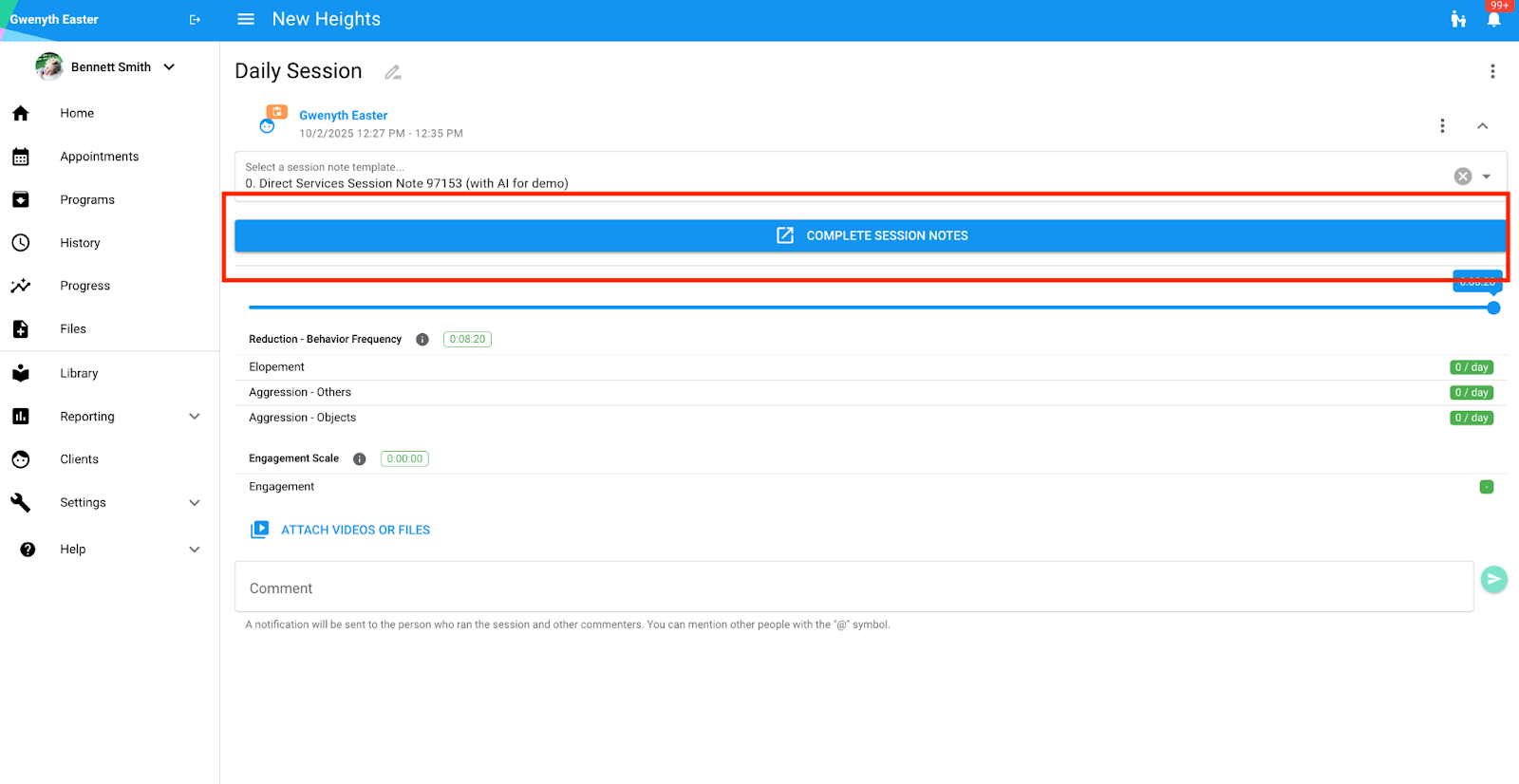Click Complete Session Notes button
Screen dimensions: 1519x784
click(x=870, y=236)
